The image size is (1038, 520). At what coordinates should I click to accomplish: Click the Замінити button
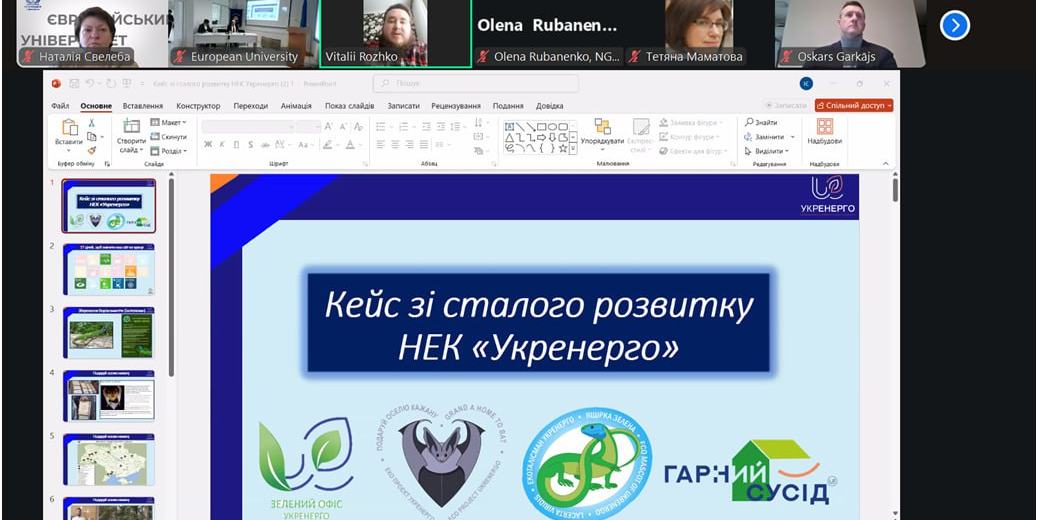click(764, 137)
